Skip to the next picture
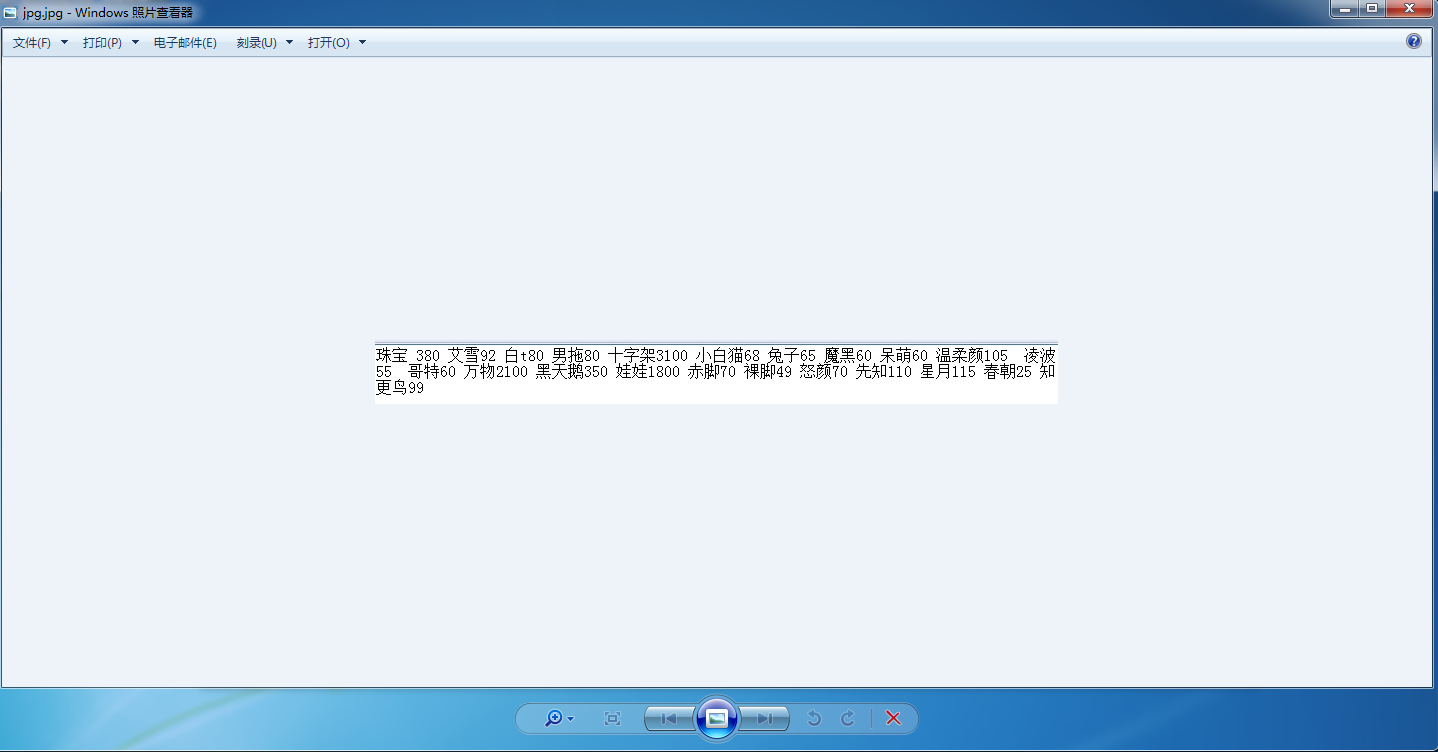The image size is (1438, 752). click(x=764, y=718)
